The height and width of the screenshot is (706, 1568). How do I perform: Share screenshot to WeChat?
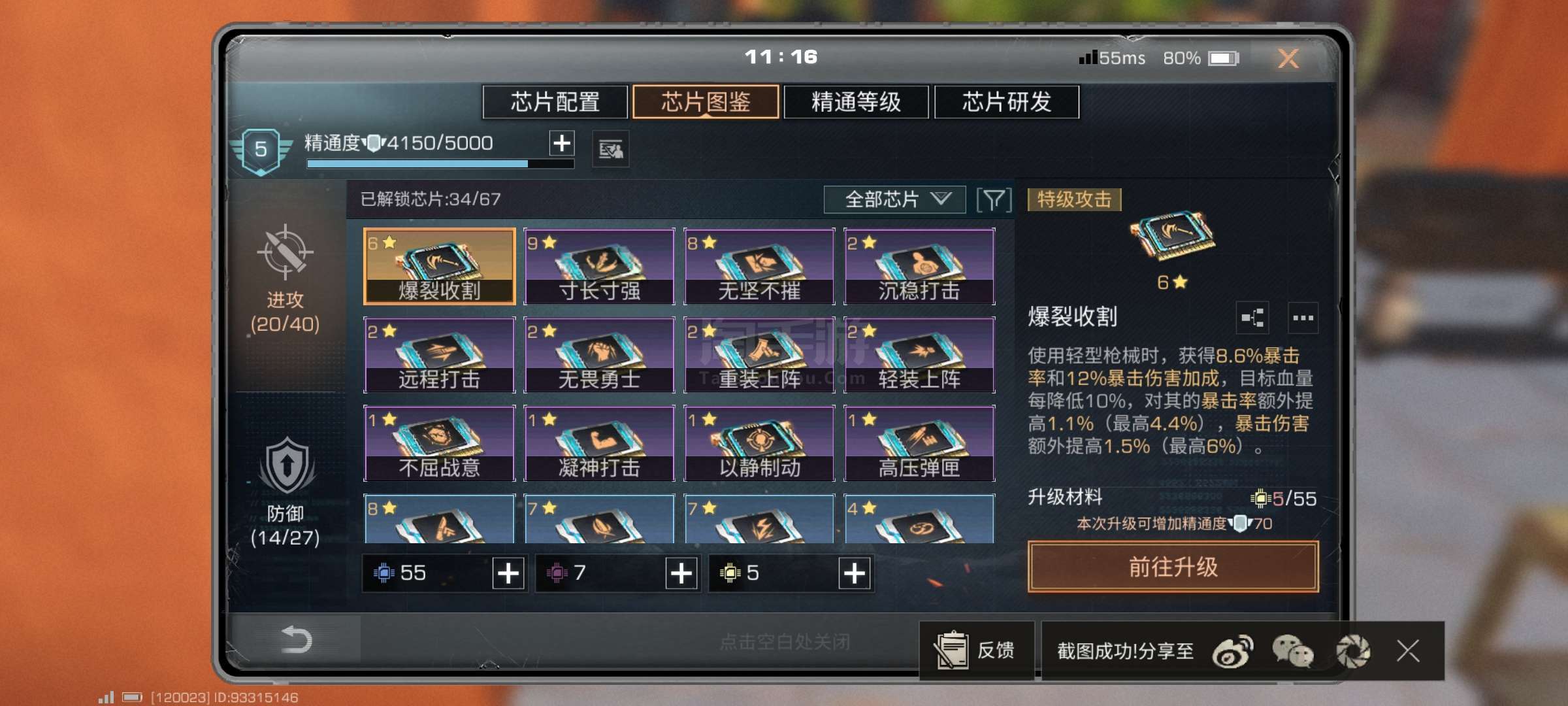[x=1292, y=651]
